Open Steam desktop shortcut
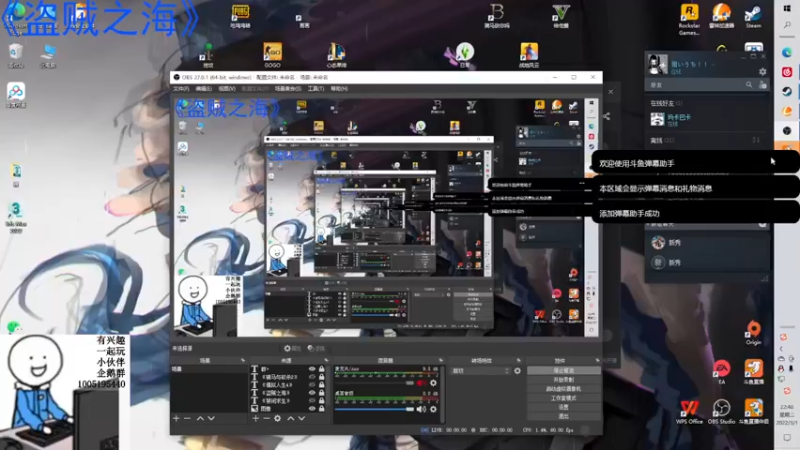The image size is (800, 450). pyautogui.click(x=753, y=16)
